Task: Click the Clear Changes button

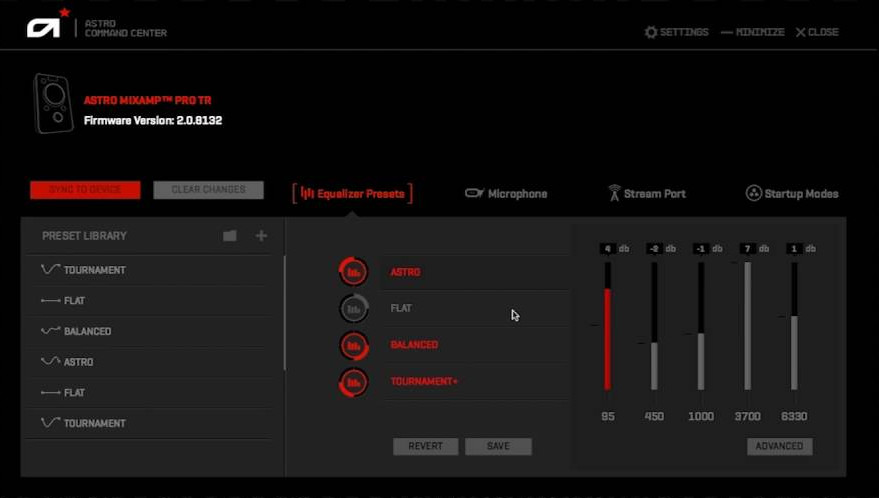Action: [209, 190]
